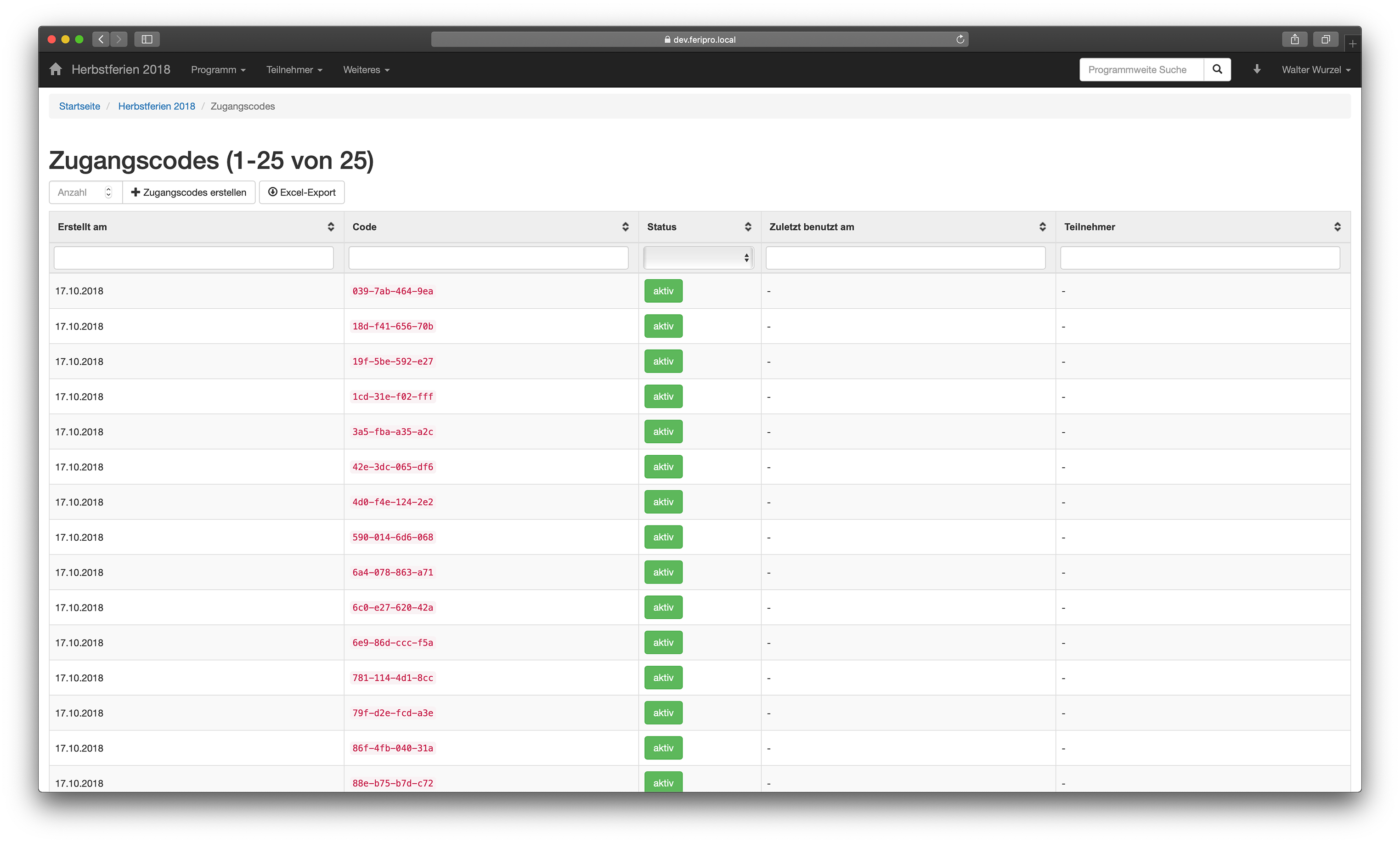Image resolution: width=1400 pixels, height=843 pixels.
Task: Click the browser share icon
Action: click(1294, 39)
